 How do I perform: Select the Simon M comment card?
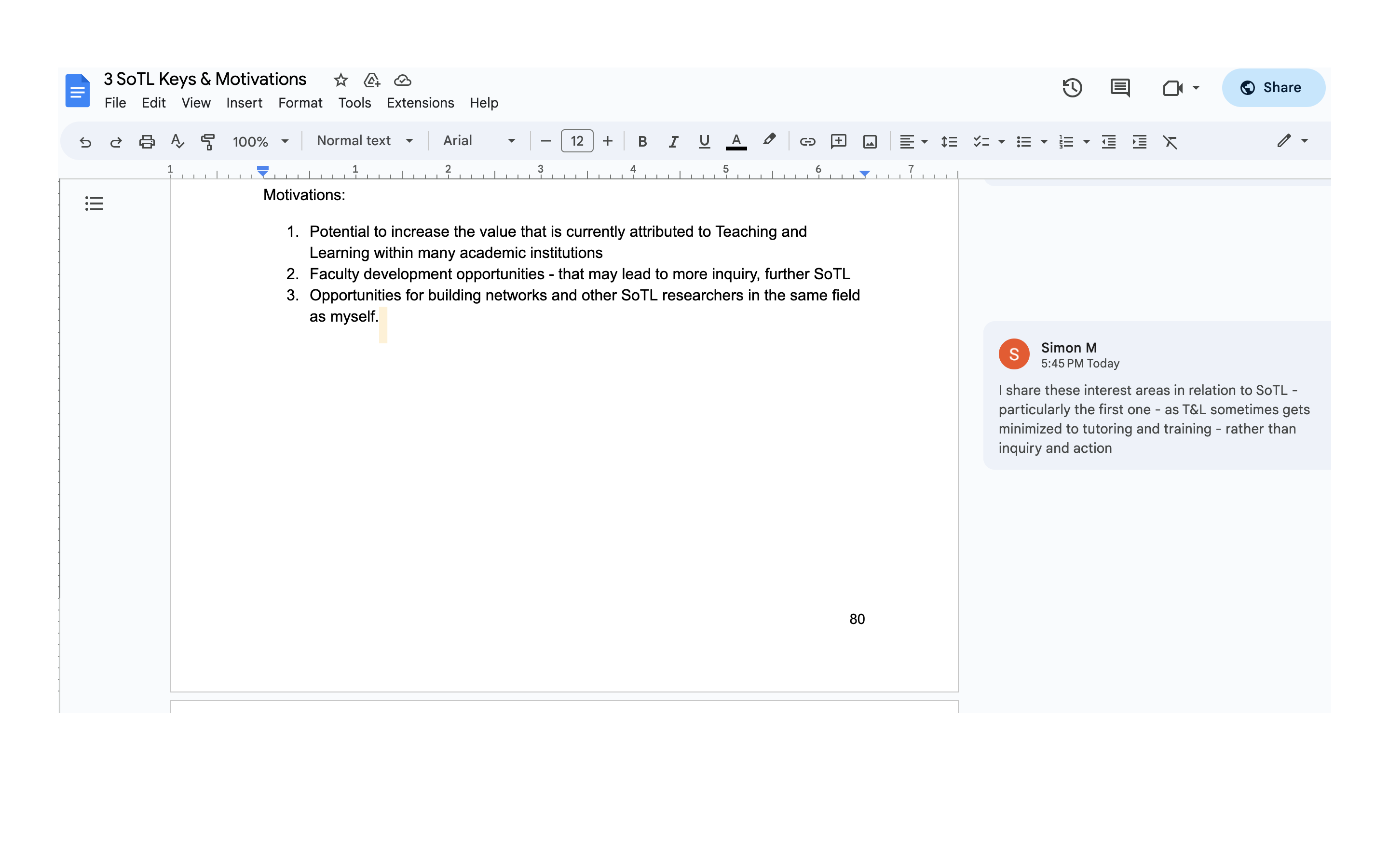(x=1157, y=395)
